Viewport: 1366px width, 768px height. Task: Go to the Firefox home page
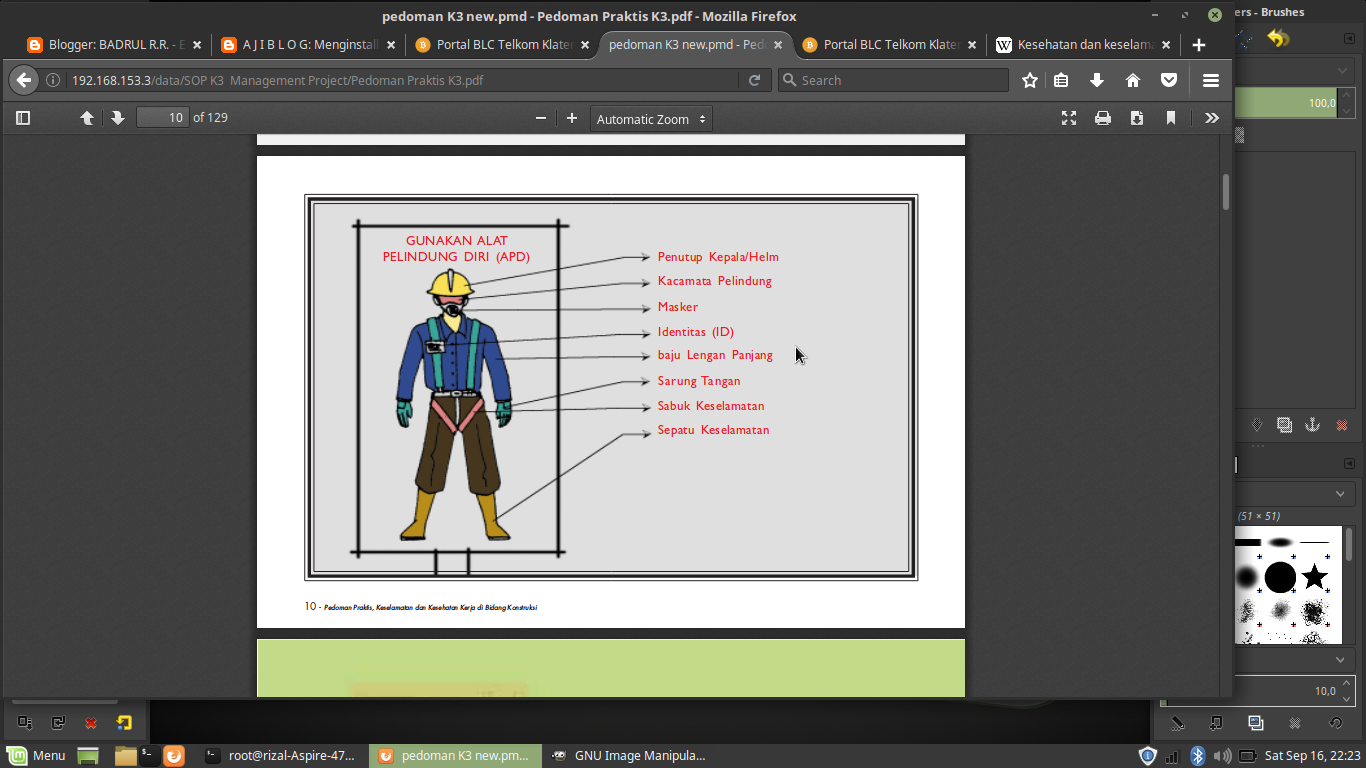coord(1133,80)
